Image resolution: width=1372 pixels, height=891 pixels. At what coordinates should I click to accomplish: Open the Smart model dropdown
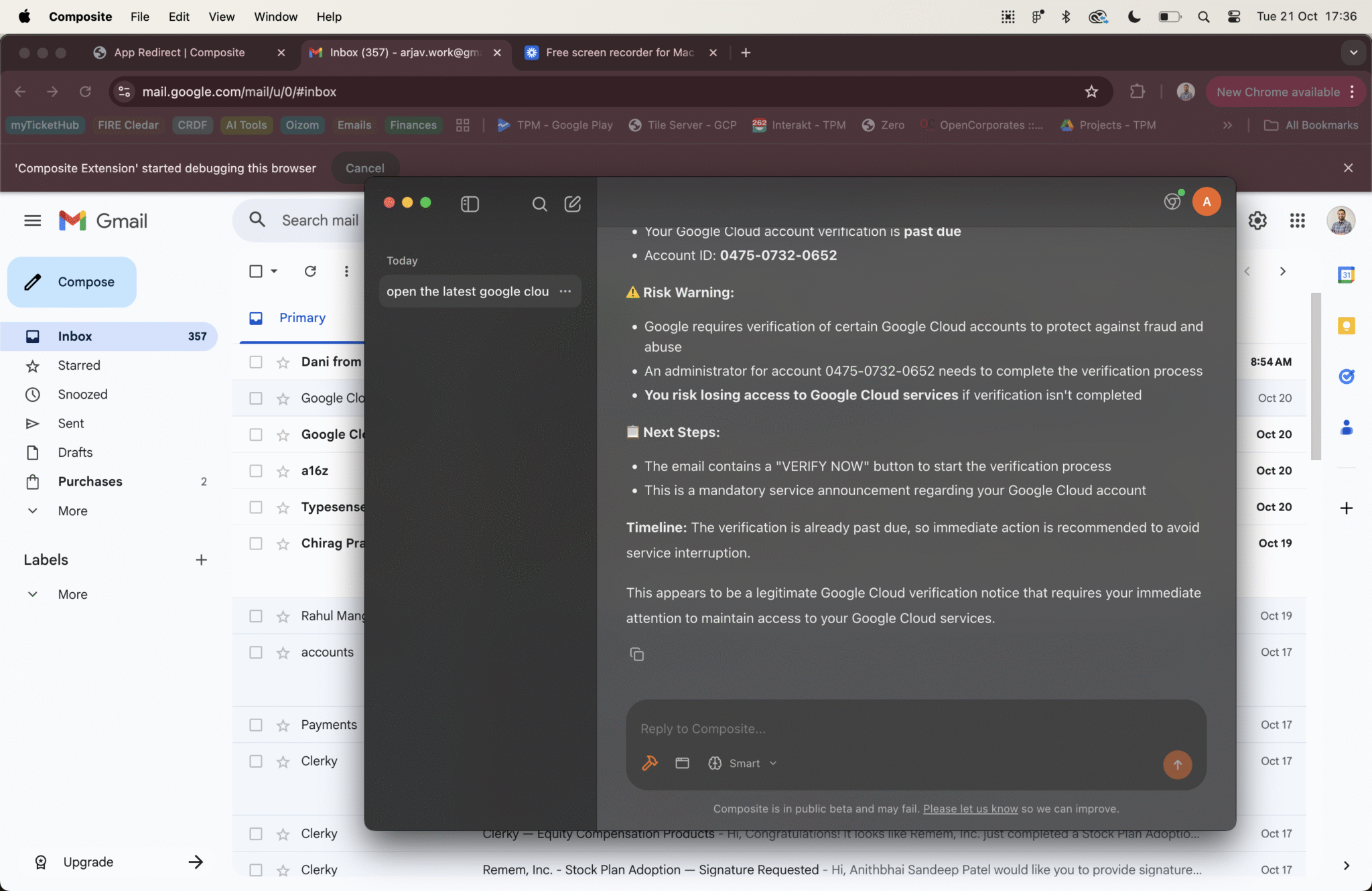point(744,763)
